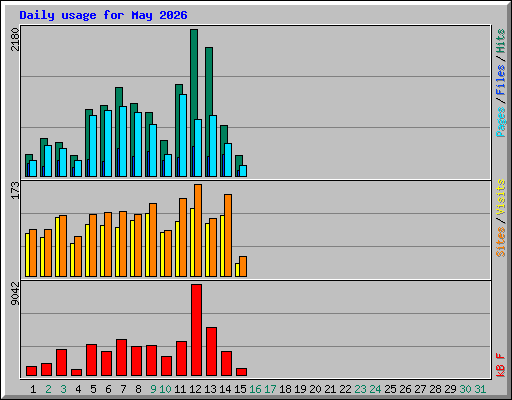The width and height of the screenshot is (512, 400).
Task: Click weekend day 10 on the x-axis
Action: pos(165,389)
